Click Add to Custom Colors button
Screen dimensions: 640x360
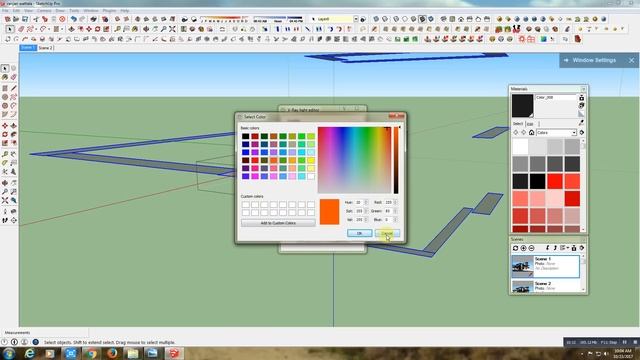[278, 223]
